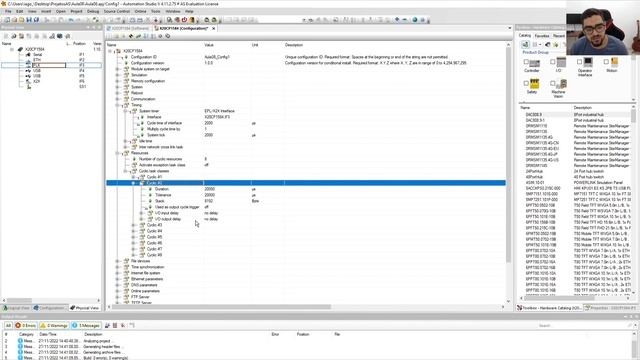Toggle the 5 Messages filter button

[x=86, y=326]
